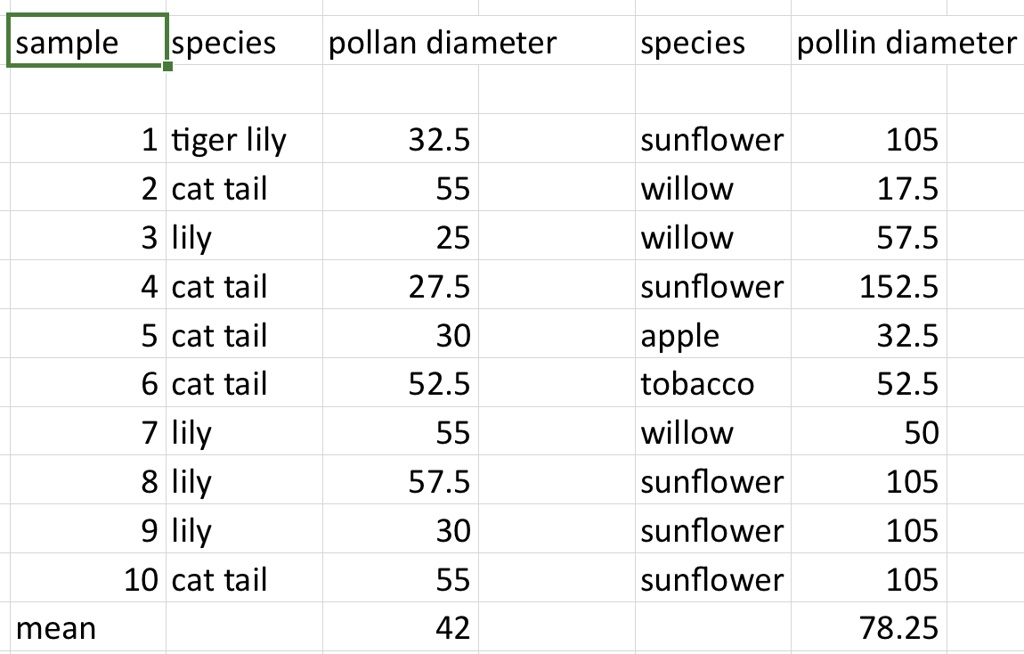Select the cell containing 152.5
Viewport: 1024px width, 654px height.
[869, 285]
